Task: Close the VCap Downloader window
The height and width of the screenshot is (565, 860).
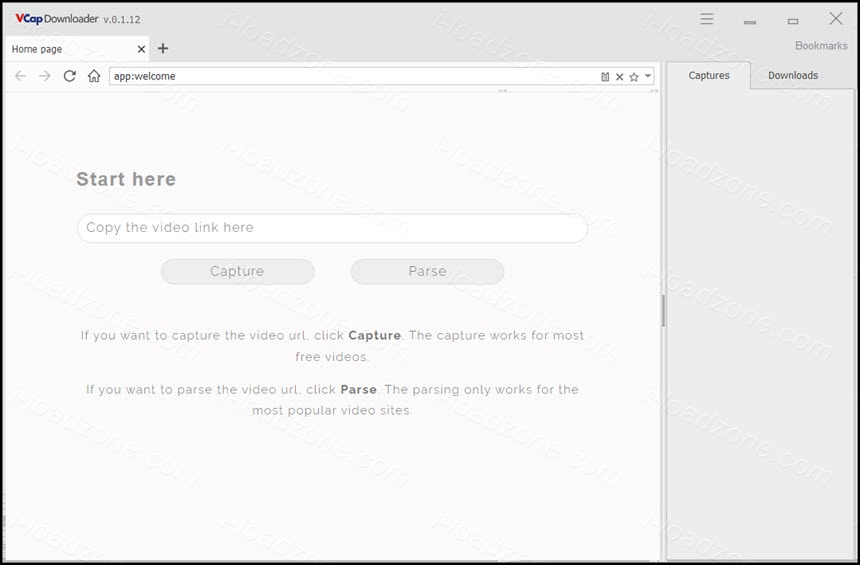Action: pyautogui.click(x=836, y=19)
